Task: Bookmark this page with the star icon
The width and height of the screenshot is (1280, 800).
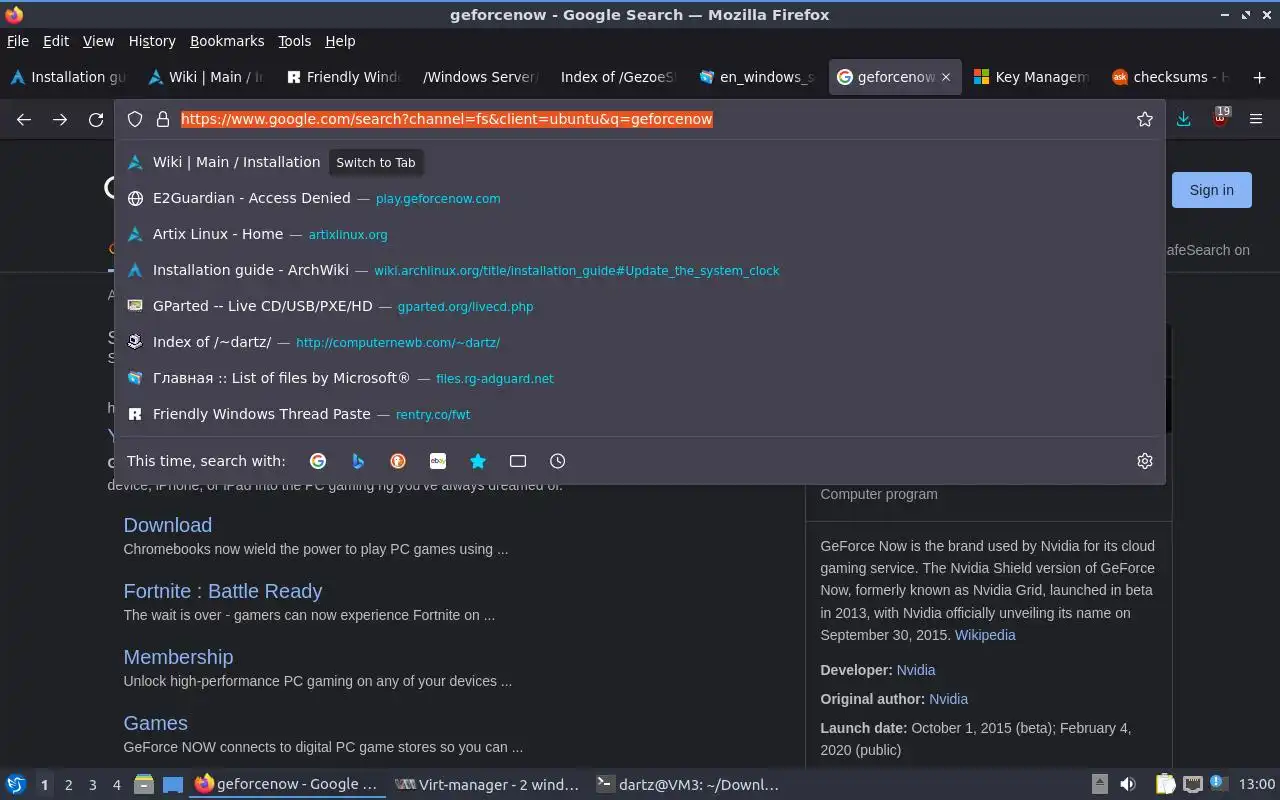Action: (x=1145, y=119)
